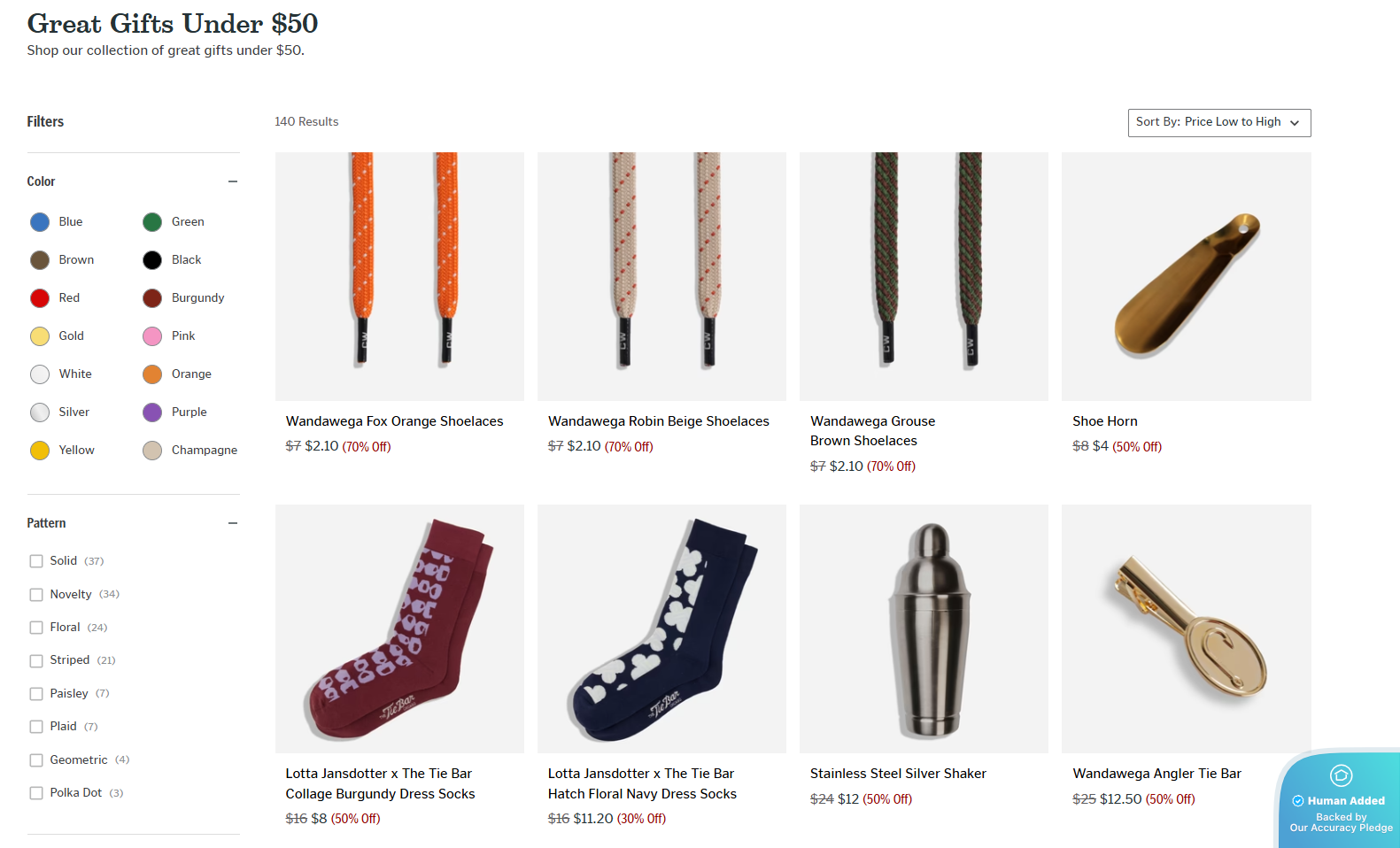Filter by Burgundy color swatch
This screenshot has height=848, width=1400.
pyautogui.click(x=152, y=298)
